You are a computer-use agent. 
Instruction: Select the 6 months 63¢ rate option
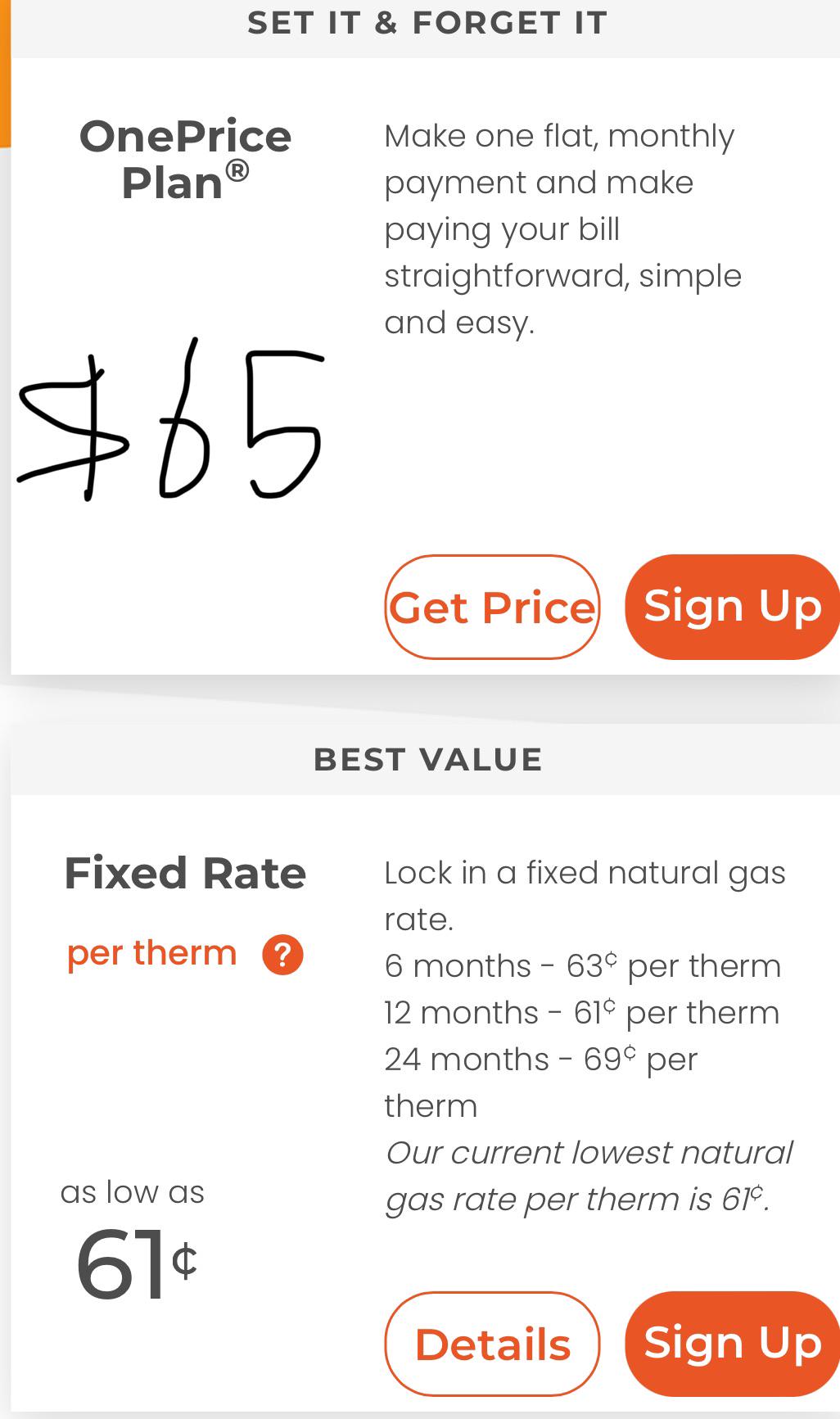581,965
